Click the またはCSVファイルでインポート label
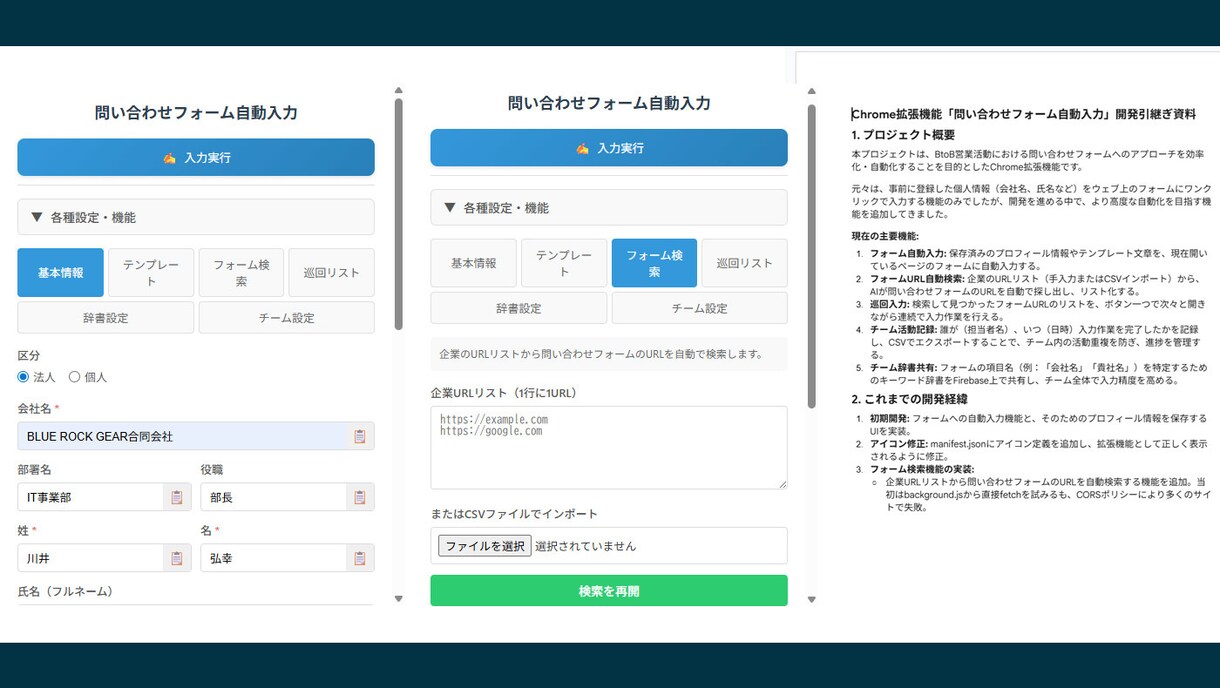 (514, 514)
